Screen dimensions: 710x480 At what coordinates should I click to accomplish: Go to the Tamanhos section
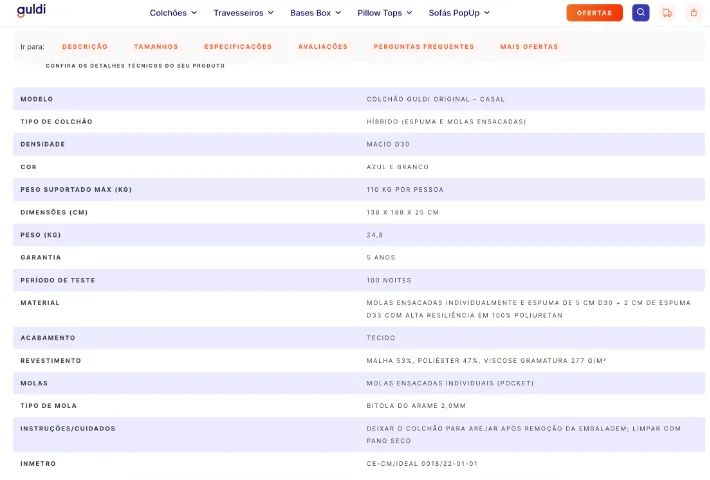click(x=156, y=47)
